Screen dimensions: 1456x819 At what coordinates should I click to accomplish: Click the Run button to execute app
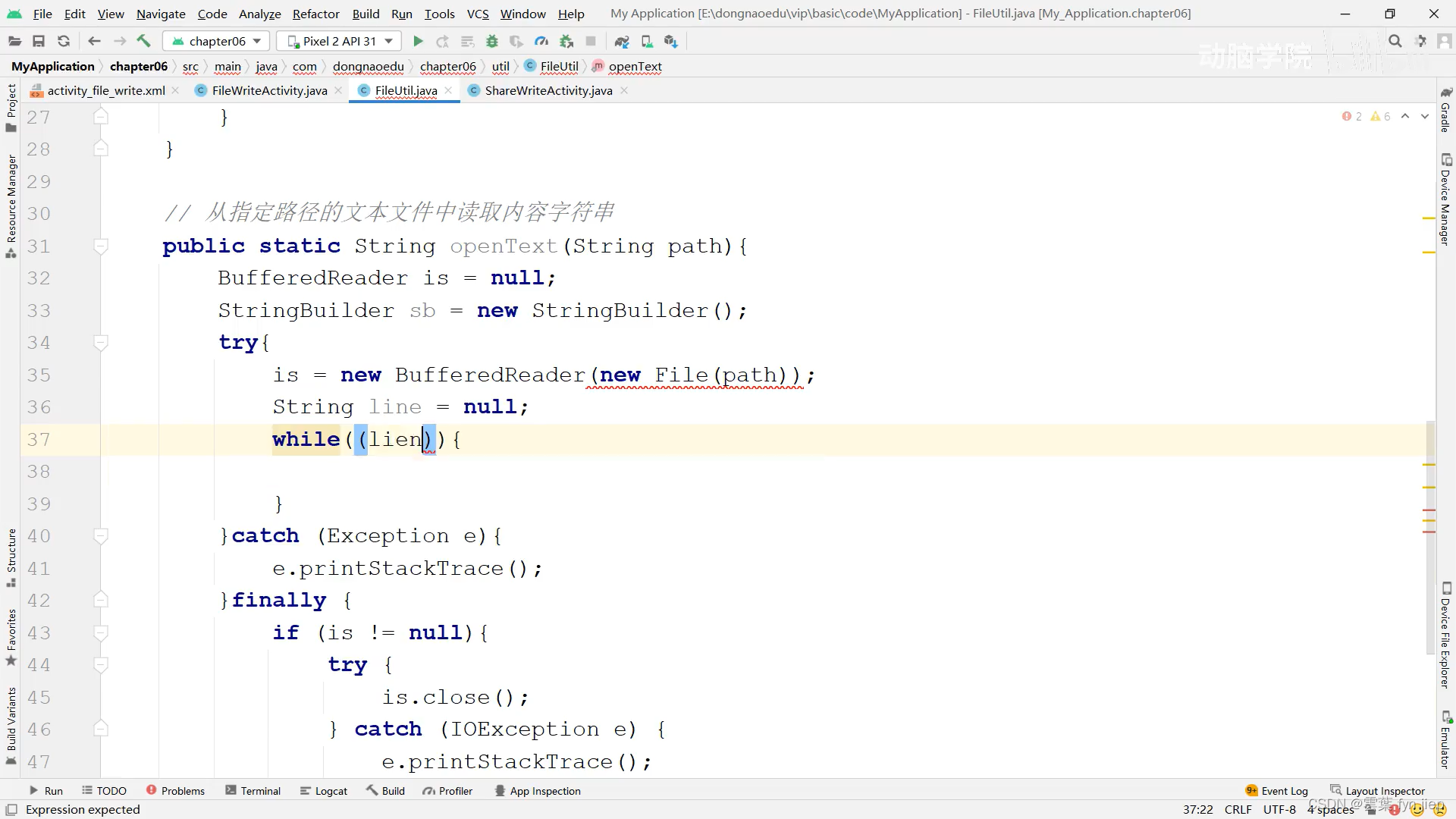tap(418, 41)
